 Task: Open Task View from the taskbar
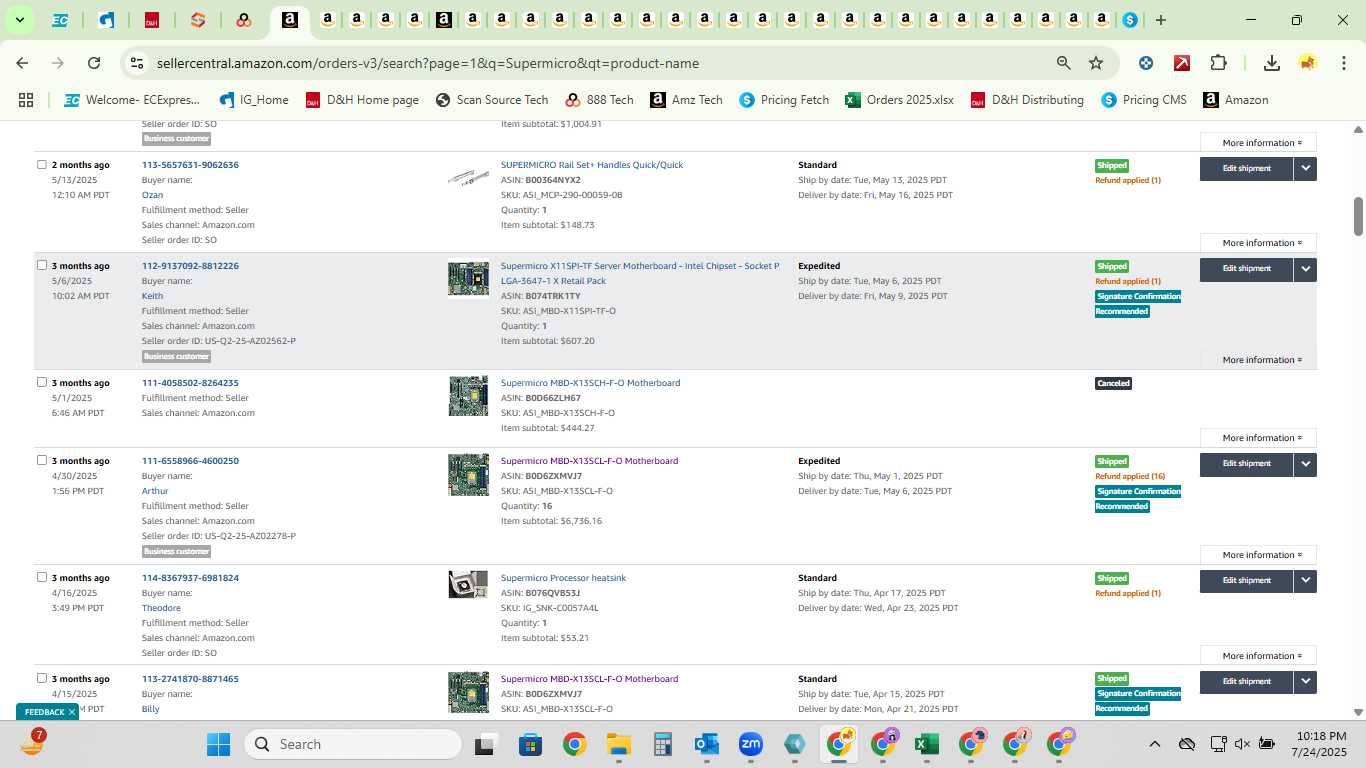click(486, 744)
